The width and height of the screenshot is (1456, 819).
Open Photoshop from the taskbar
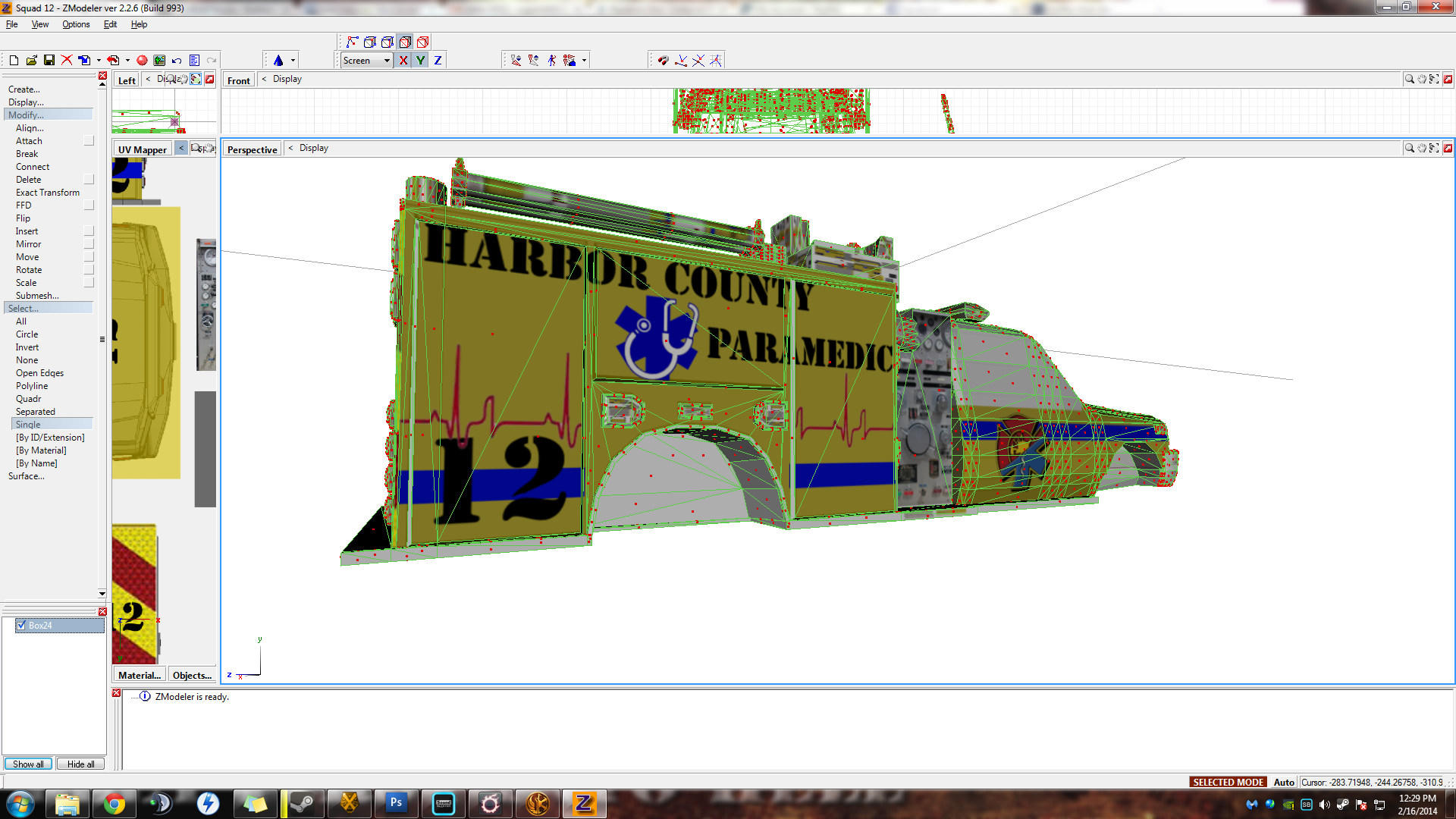[x=397, y=804]
